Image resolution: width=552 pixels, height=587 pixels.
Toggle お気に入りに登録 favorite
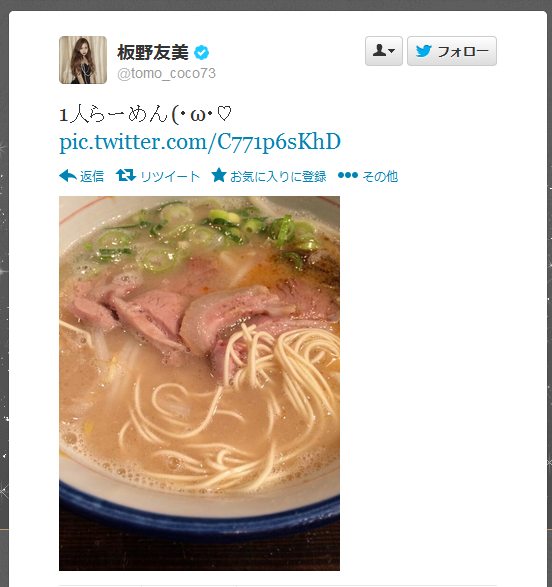pyautogui.click(x=278, y=176)
